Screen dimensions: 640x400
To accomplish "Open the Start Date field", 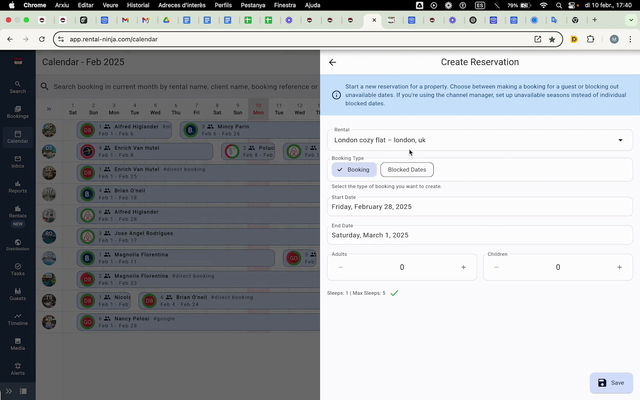I will 480,207.
